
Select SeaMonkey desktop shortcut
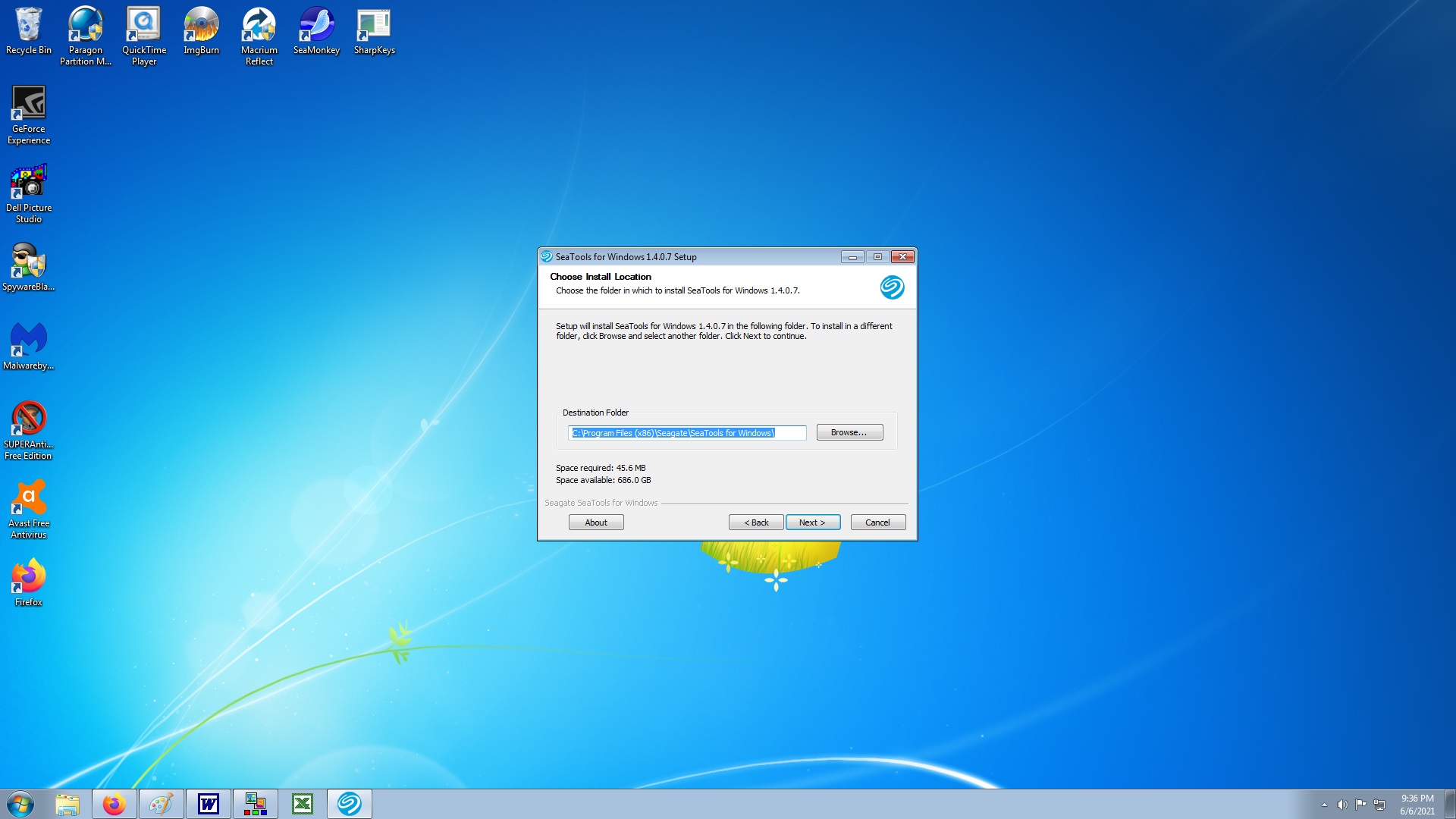(x=316, y=30)
